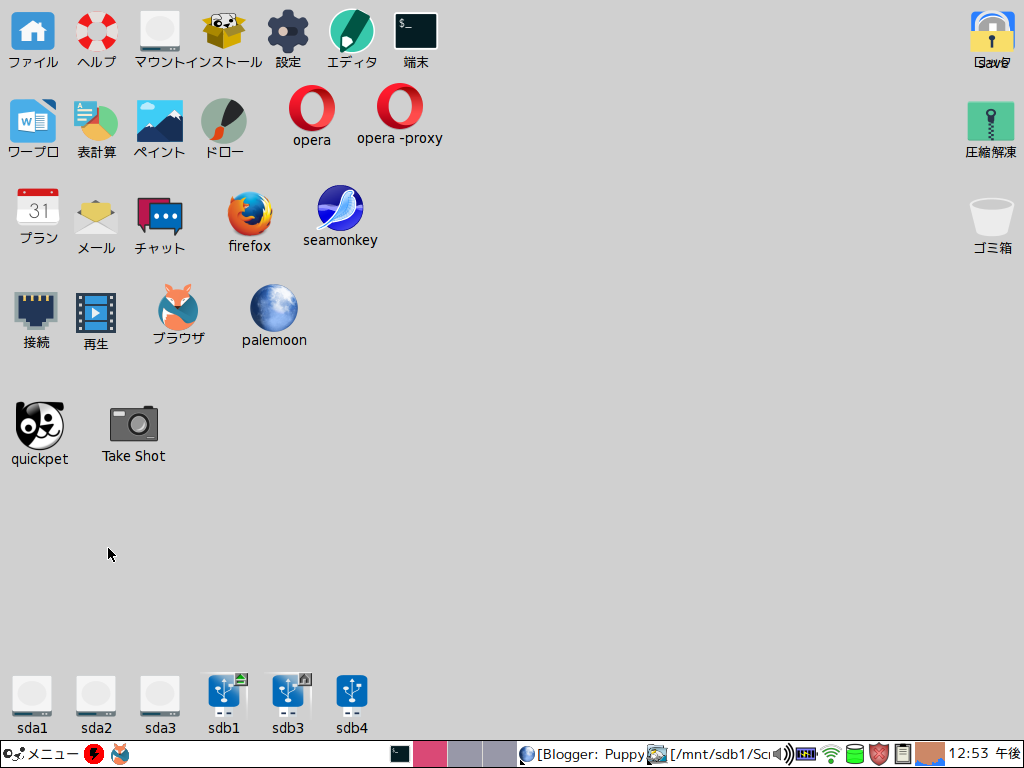Launch the ペイント paint icon
The image size is (1024, 768).
click(160, 121)
